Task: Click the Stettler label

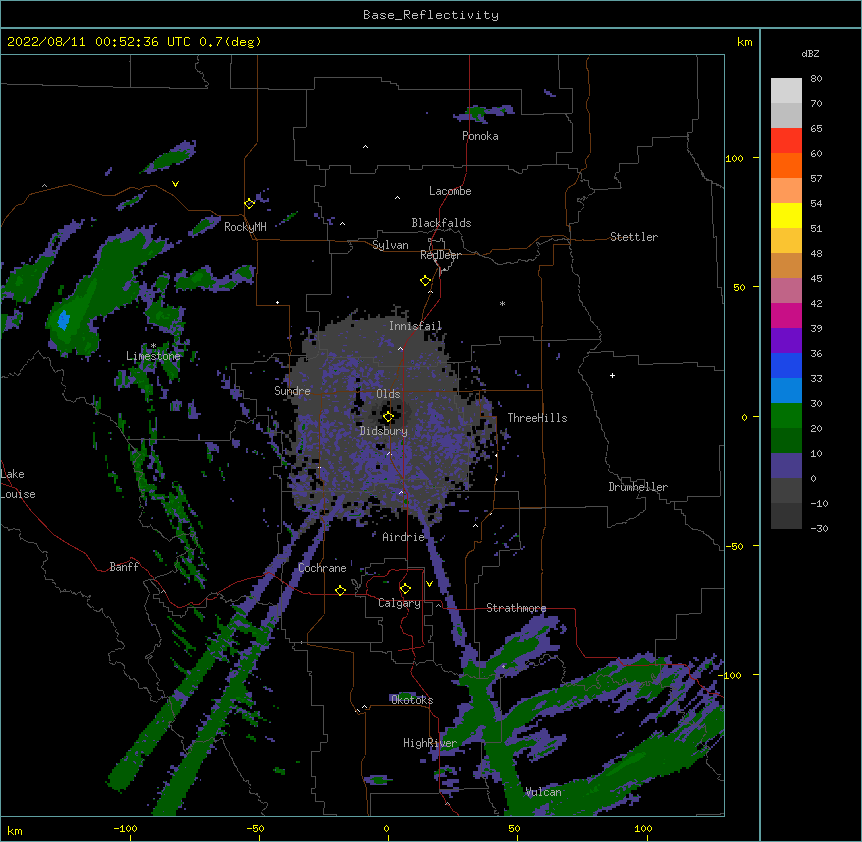Action: tap(634, 237)
